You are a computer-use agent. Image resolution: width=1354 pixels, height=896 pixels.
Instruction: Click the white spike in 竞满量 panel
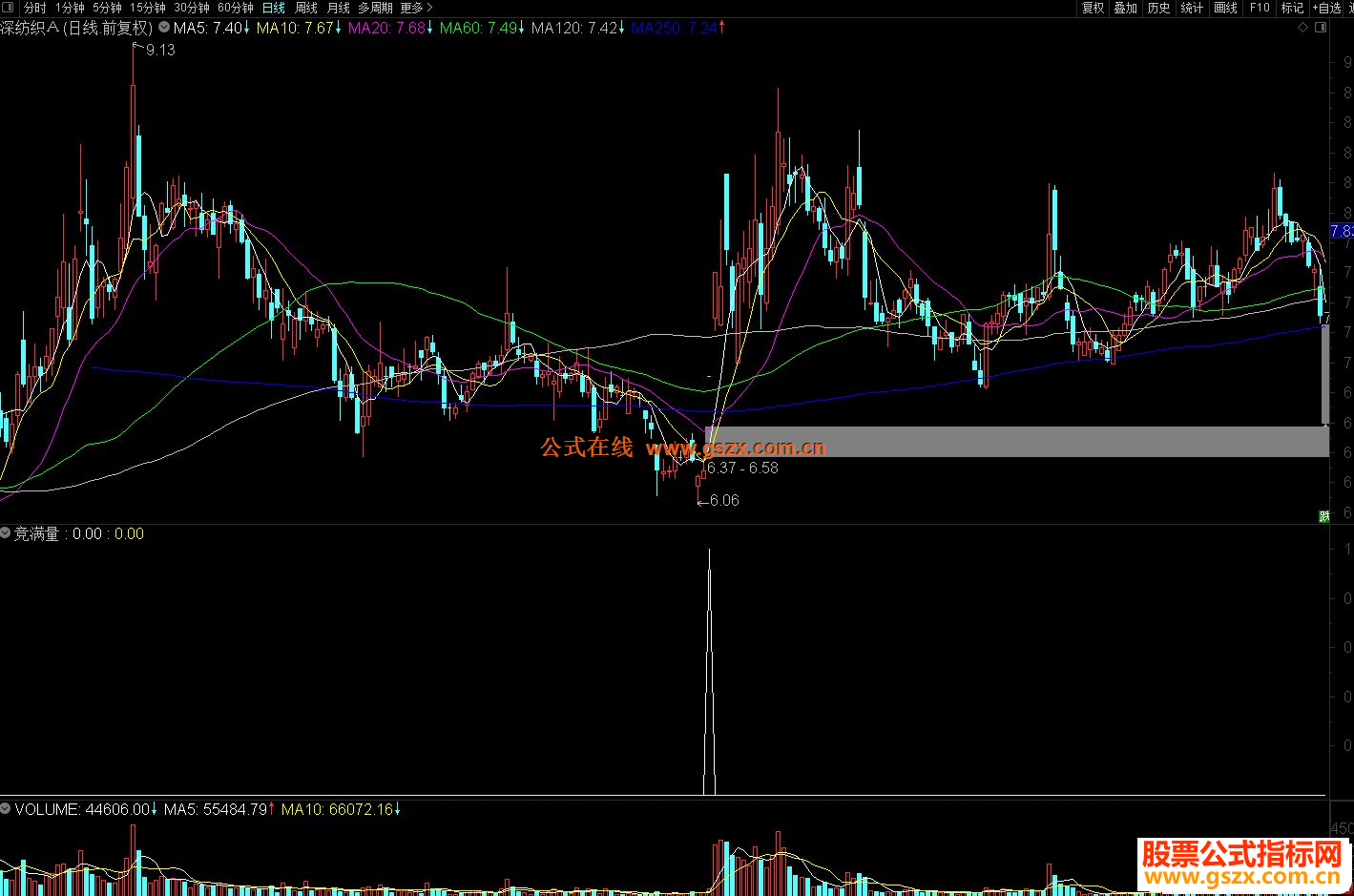coord(709,671)
